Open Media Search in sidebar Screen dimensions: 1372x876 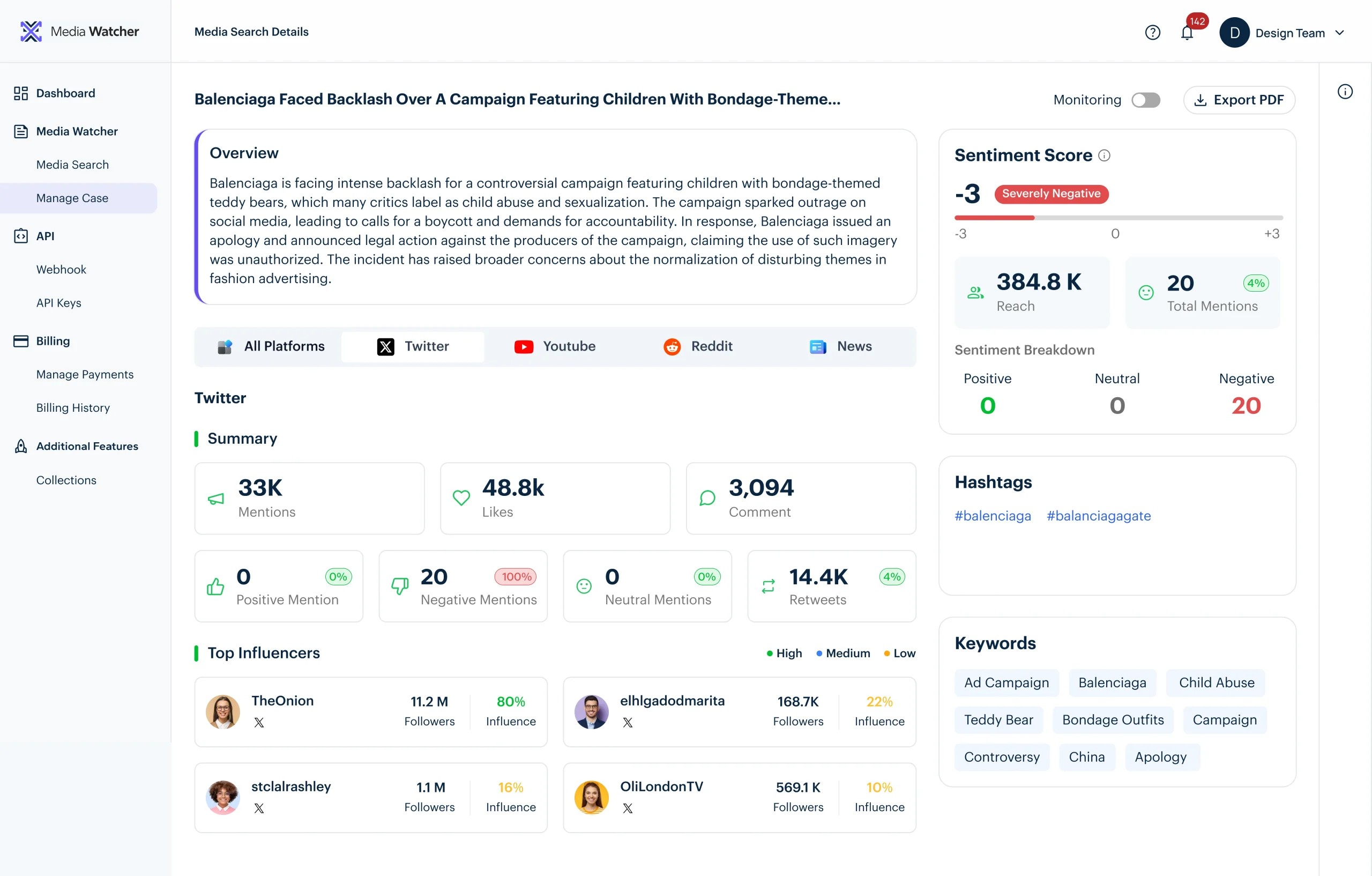(x=72, y=165)
